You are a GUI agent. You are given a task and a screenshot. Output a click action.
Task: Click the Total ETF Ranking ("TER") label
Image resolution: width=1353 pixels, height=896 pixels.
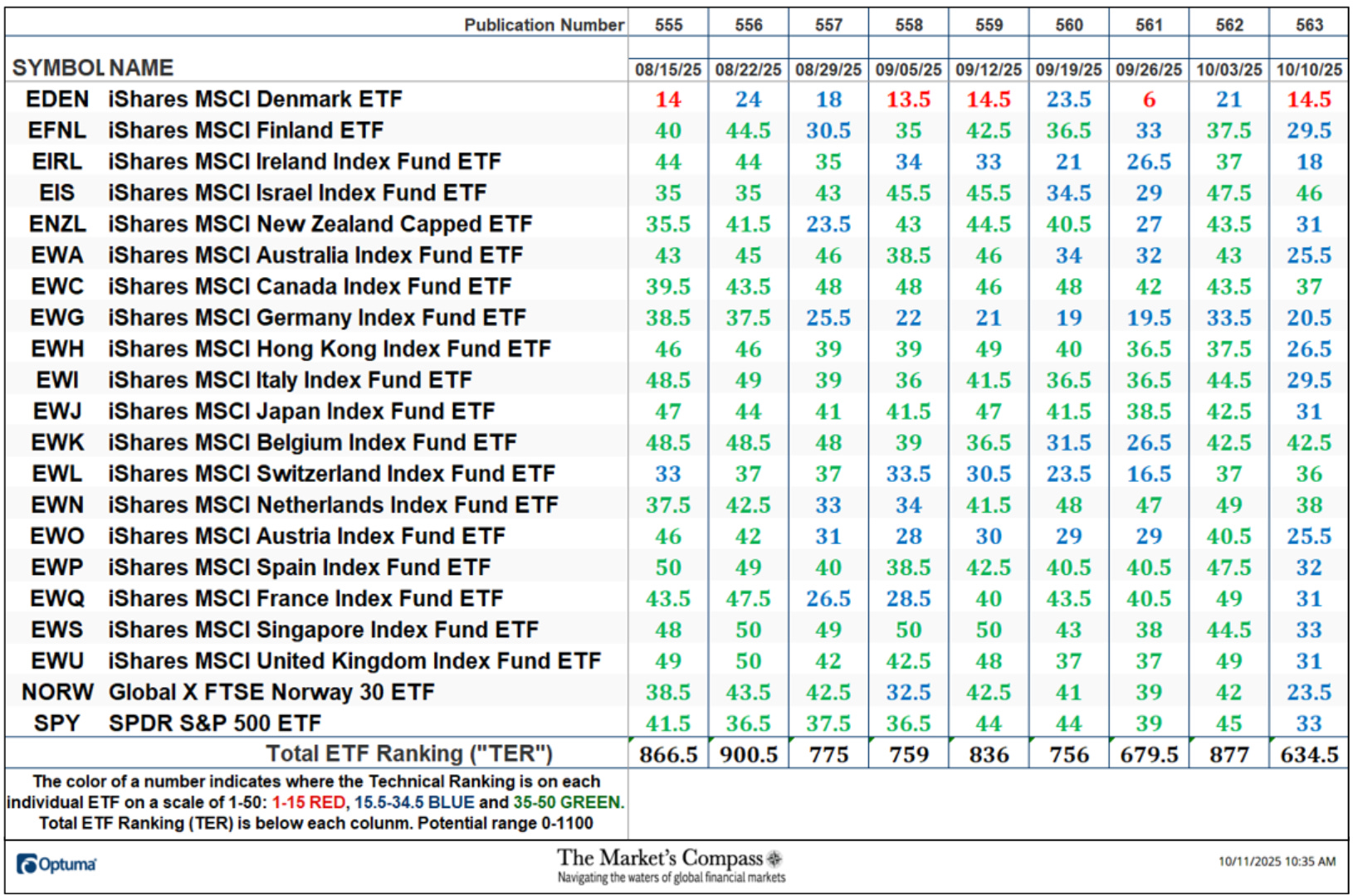pos(409,753)
